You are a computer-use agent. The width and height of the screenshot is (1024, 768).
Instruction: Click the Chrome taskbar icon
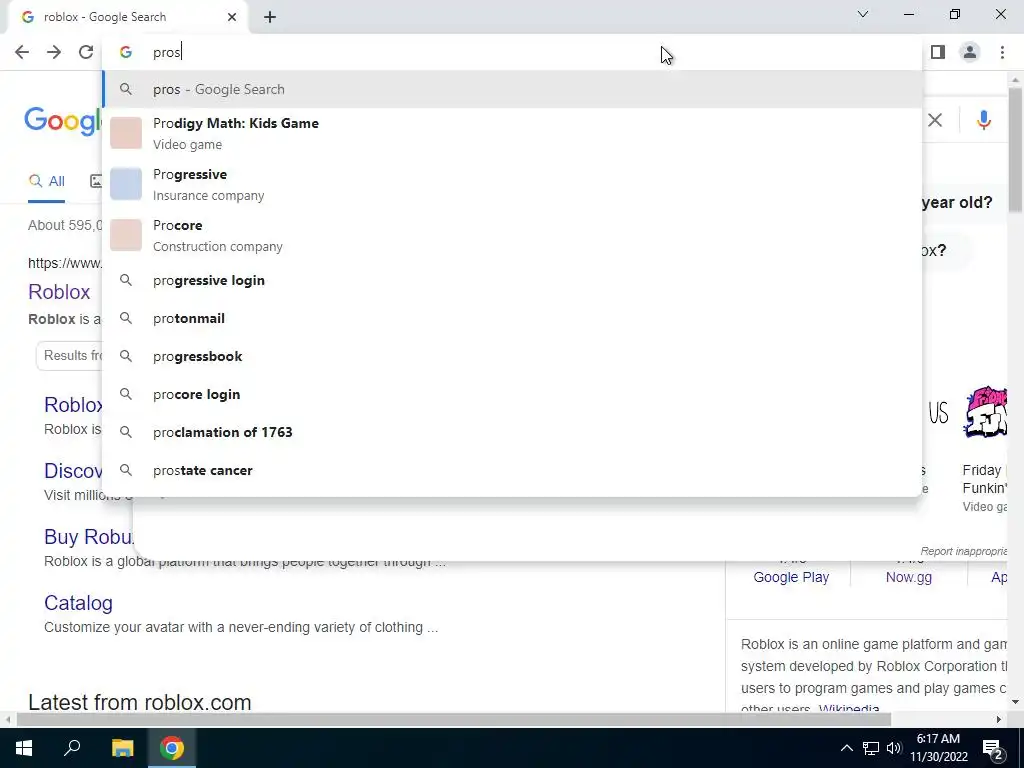click(x=172, y=748)
